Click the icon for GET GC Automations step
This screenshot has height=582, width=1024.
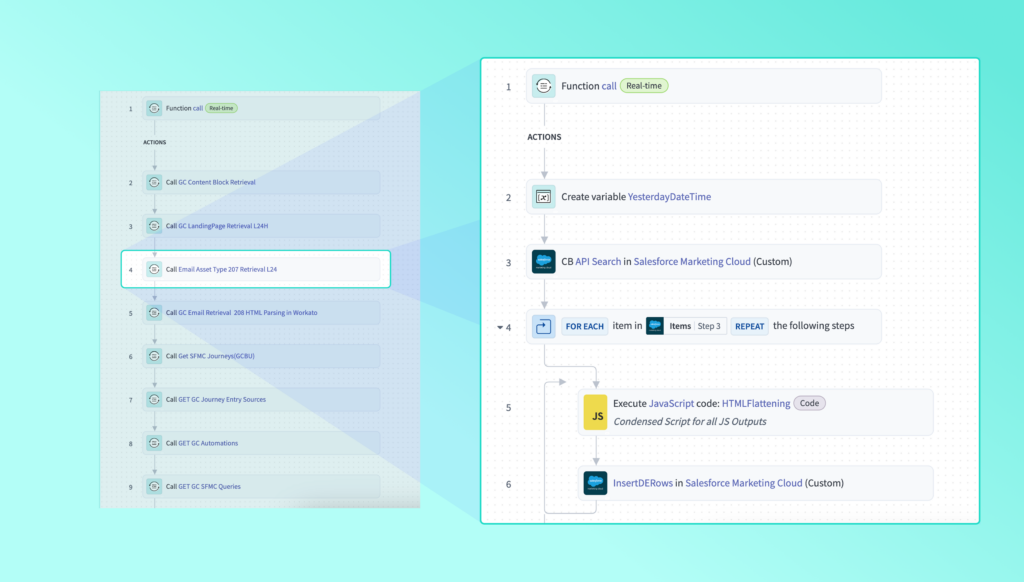[154, 443]
